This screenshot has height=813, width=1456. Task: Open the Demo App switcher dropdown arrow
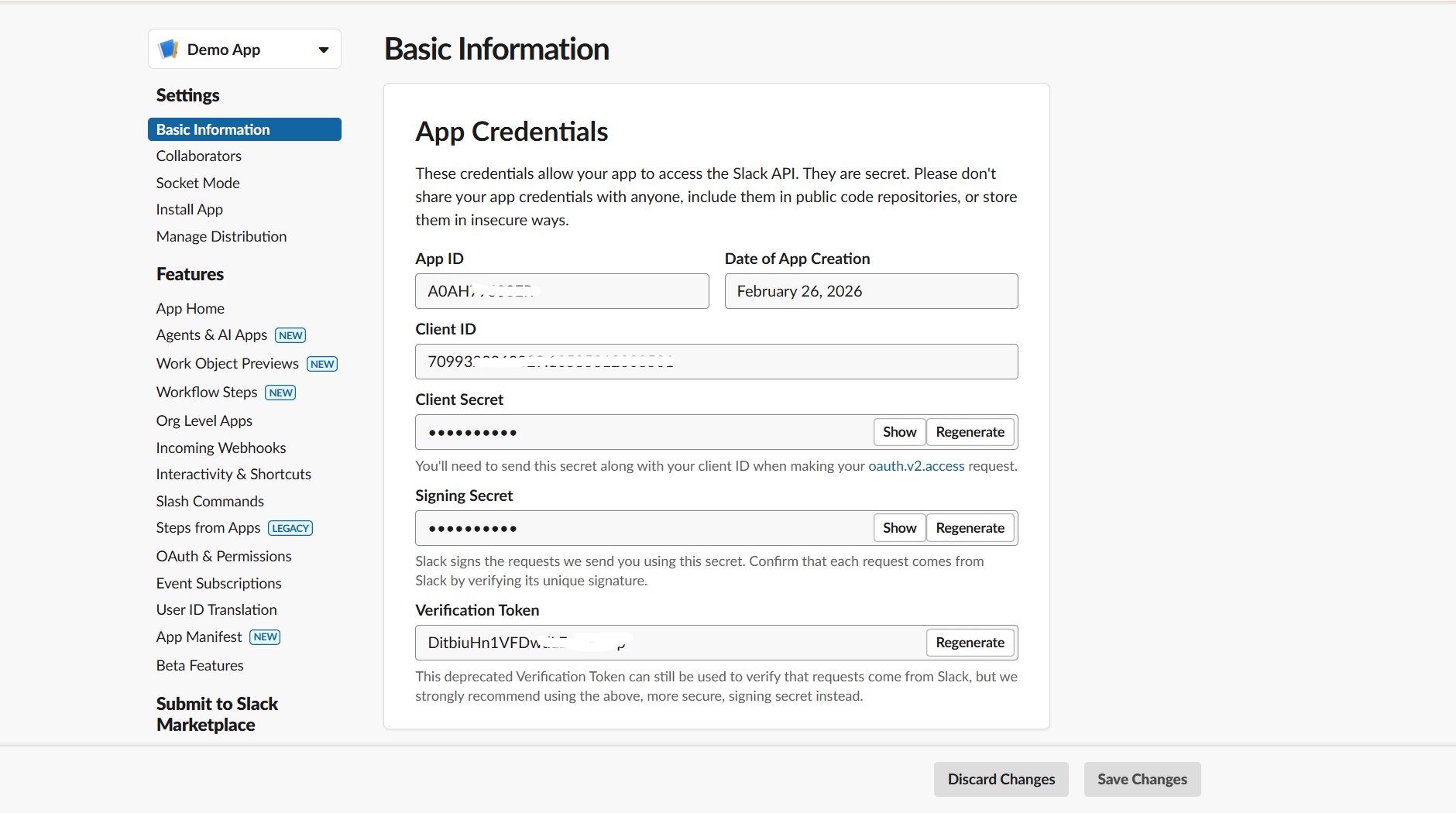pos(324,49)
